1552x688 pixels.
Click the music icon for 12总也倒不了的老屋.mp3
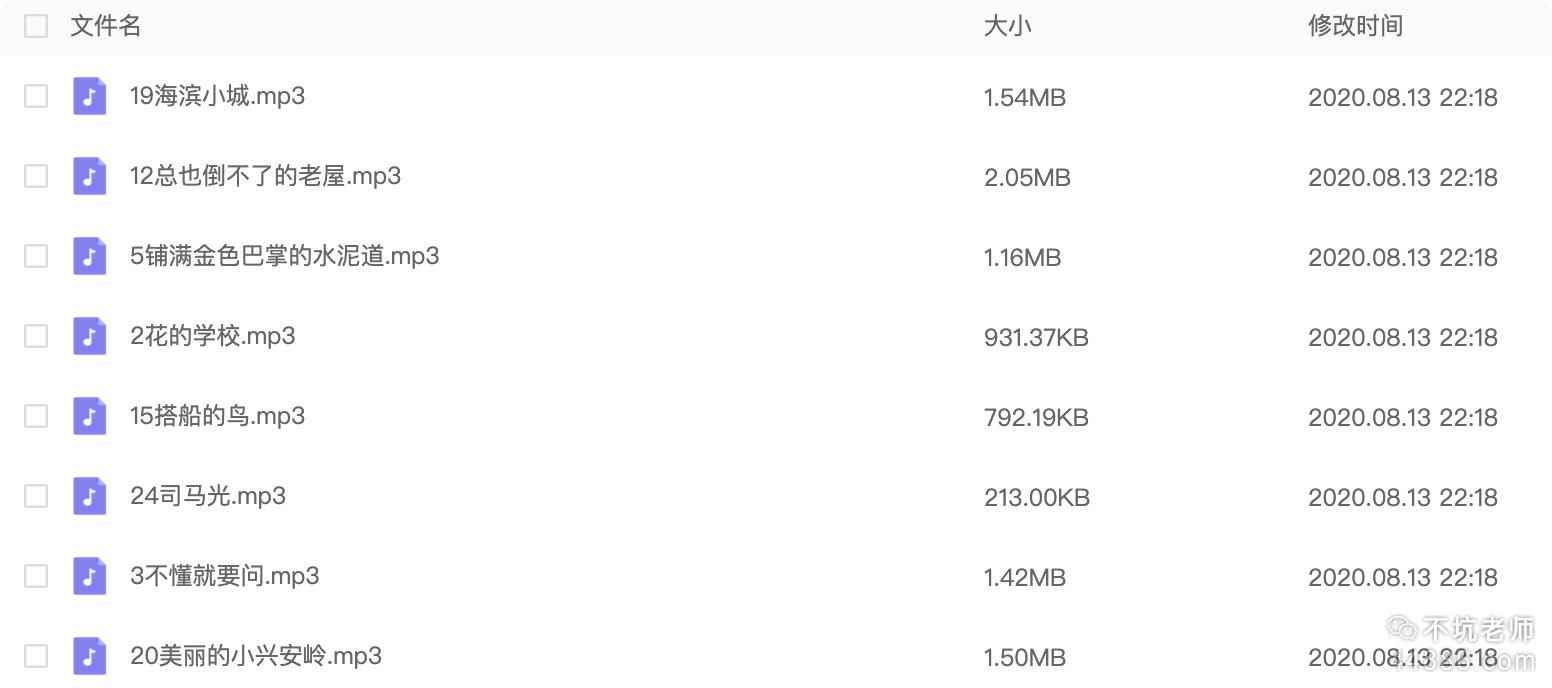pos(90,176)
